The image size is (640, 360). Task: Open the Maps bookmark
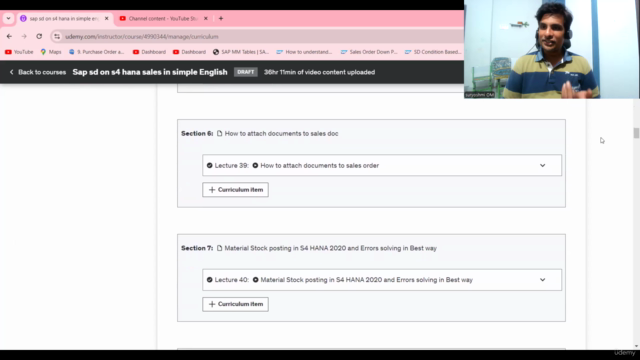pos(51,52)
